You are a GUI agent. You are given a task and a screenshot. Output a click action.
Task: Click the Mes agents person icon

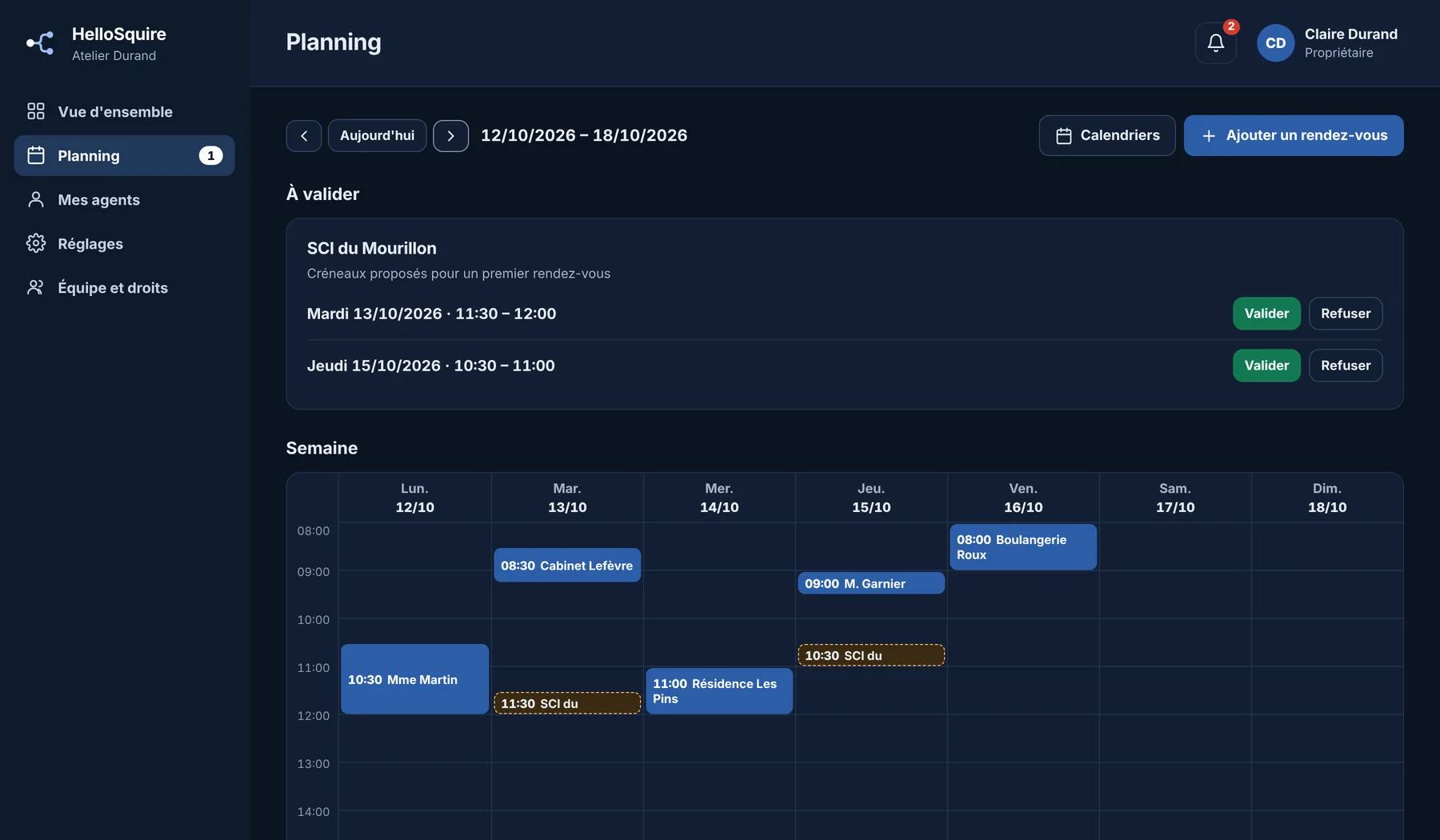tap(36, 199)
